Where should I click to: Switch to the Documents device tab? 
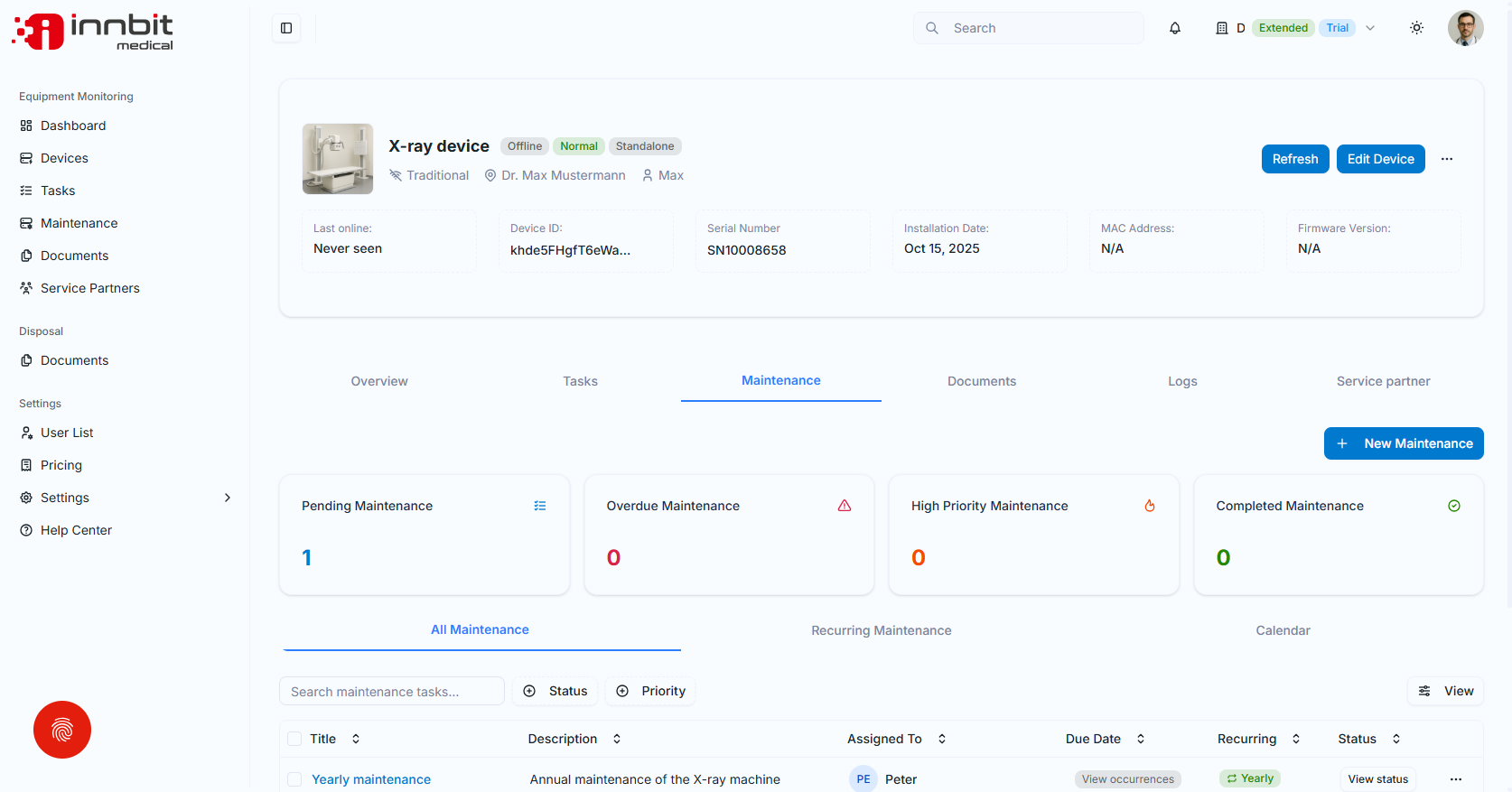coord(982,381)
